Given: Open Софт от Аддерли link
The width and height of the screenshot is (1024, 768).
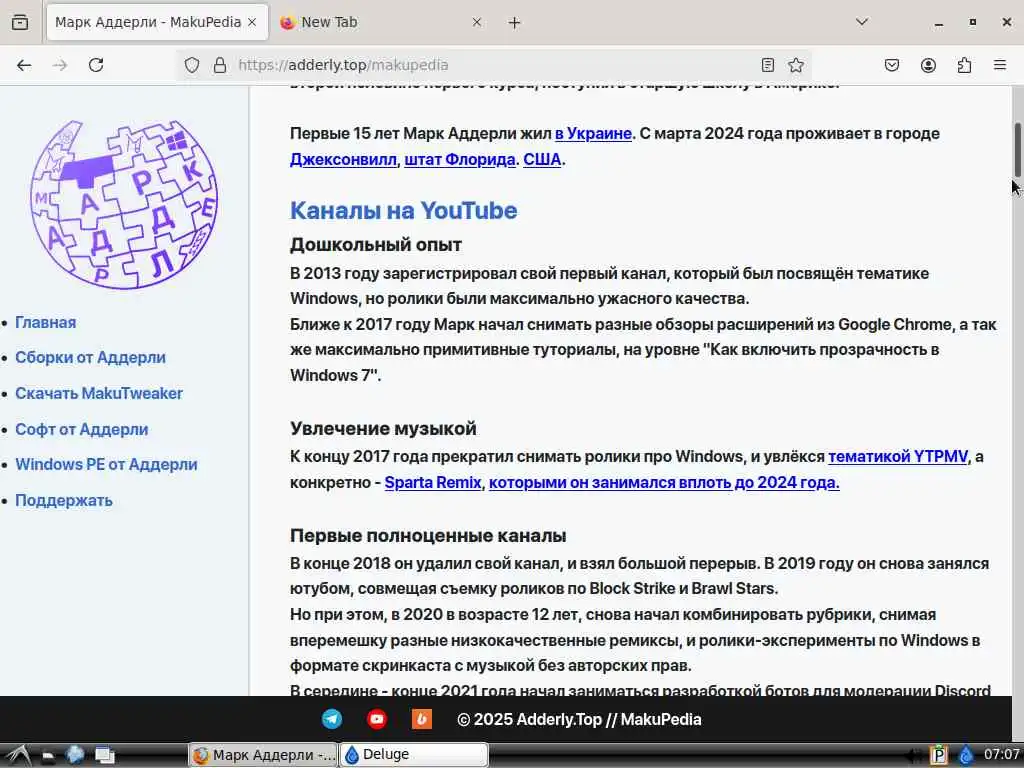Looking at the screenshot, I should [x=82, y=429].
